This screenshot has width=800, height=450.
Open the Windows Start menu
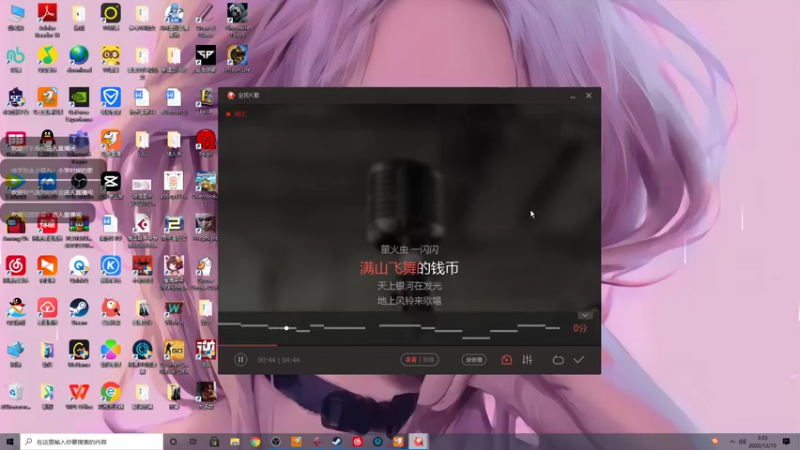pos(10,441)
